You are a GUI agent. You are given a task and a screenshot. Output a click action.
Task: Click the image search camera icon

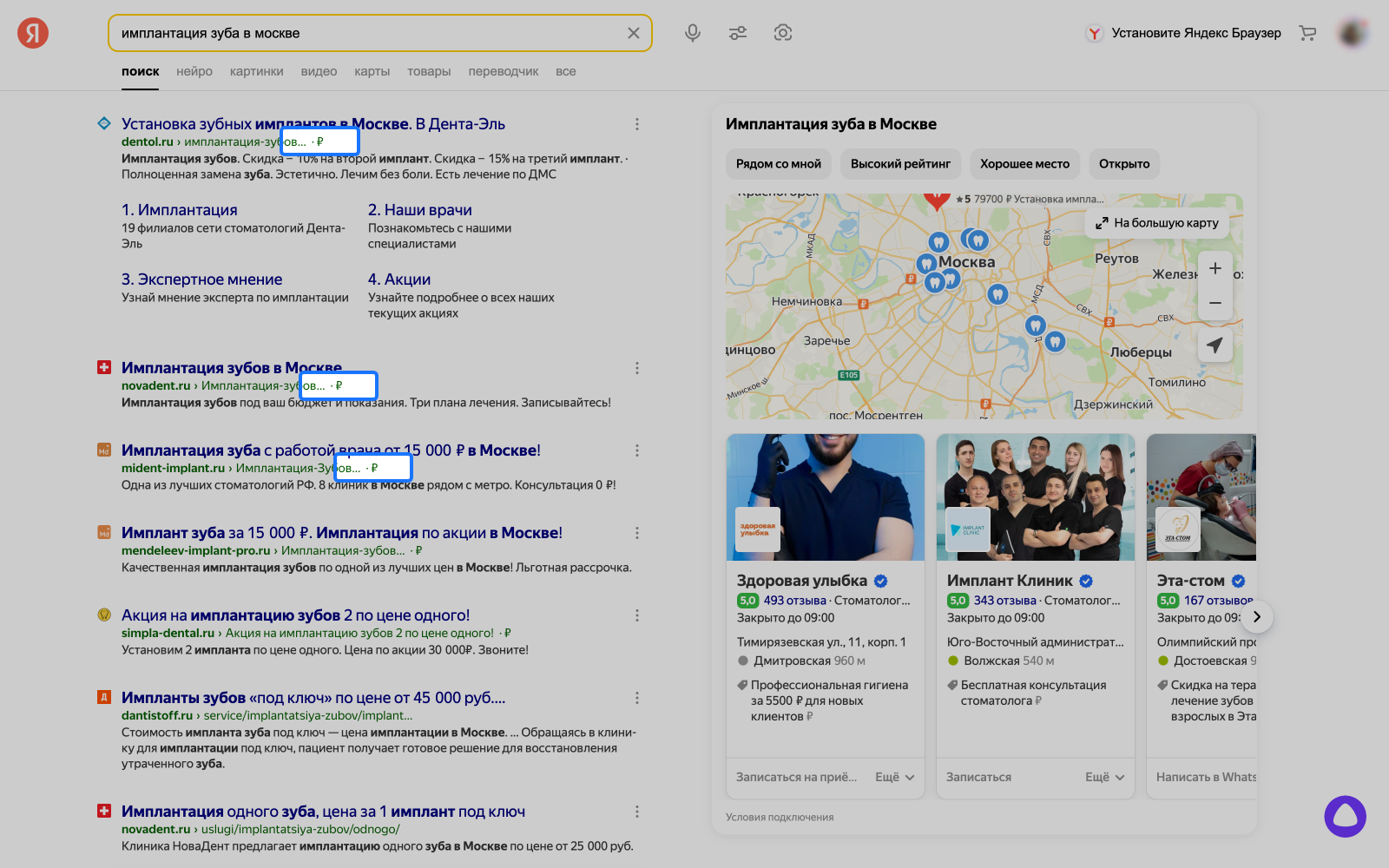[783, 33]
